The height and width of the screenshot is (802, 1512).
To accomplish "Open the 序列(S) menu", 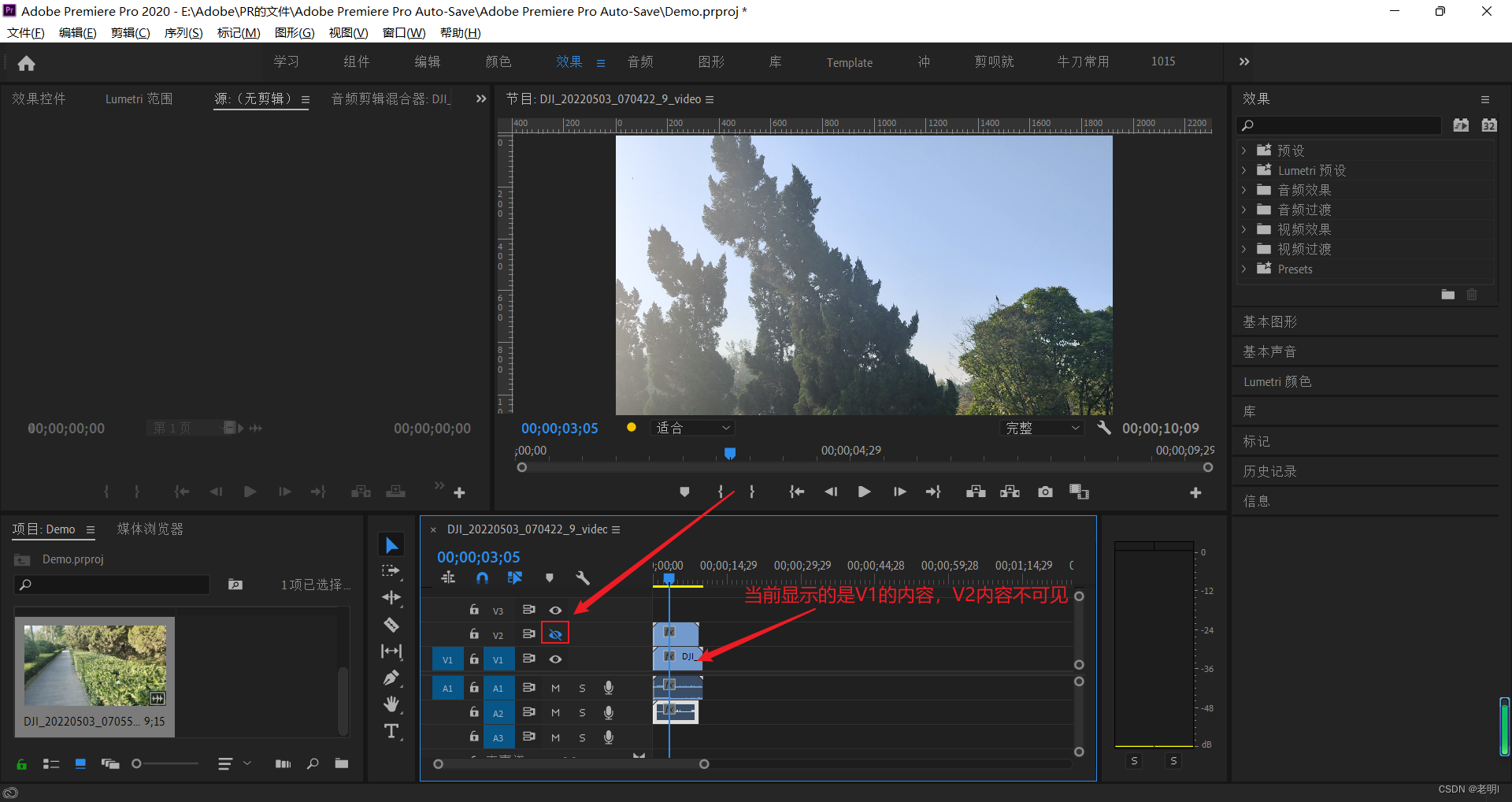I will tap(183, 32).
